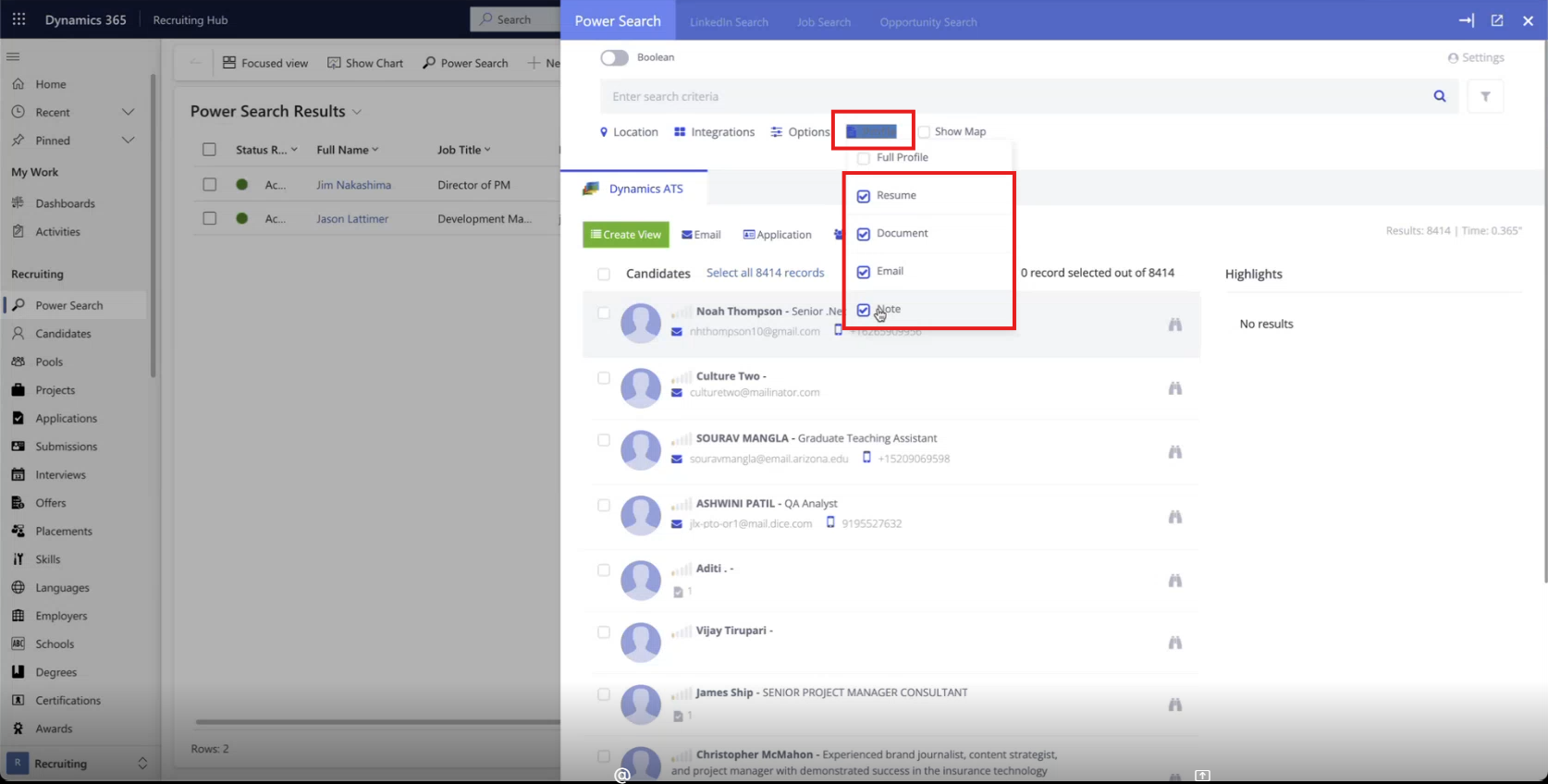Run search with the magnifier icon
Viewport: 1548px width, 784px height.
point(1440,96)
